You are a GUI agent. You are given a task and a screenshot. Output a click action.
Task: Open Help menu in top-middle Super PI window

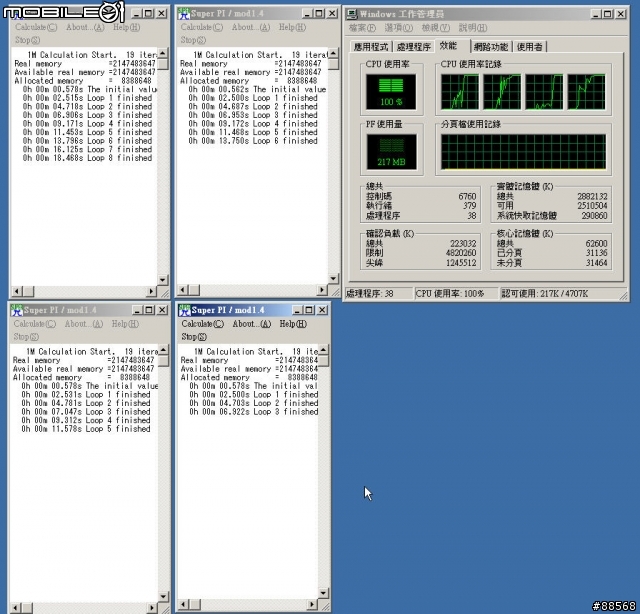coord(292,27)
